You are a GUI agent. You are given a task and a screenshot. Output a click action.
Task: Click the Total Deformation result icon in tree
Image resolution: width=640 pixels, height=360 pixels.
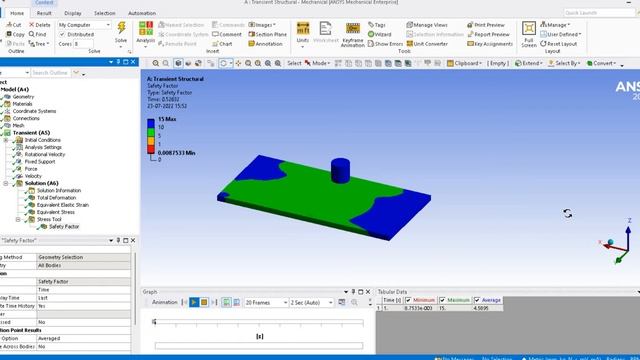coord(31,198)
